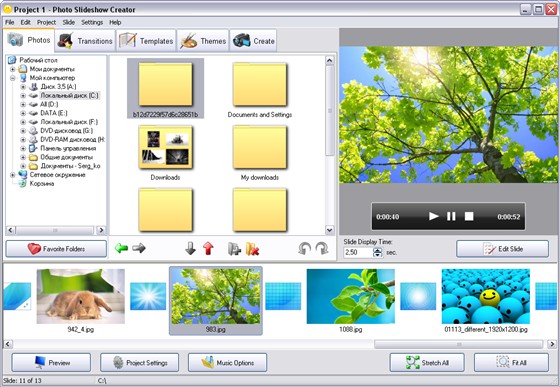Stop the slideshow preview

(x=469, y=216)
